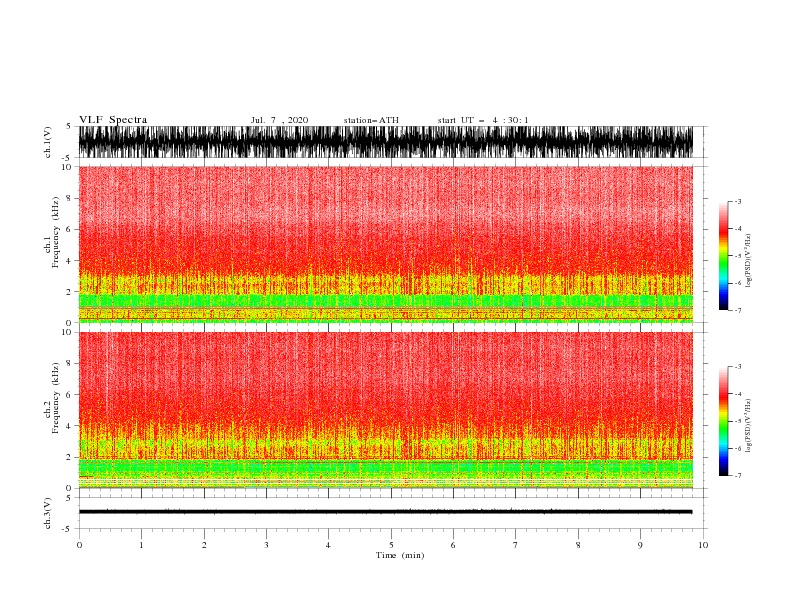The height and width of the screenshot is (612, 792).
Task: Click the '0' tick on the time axis
Action: pyautogui.click(x=79, y=545)
